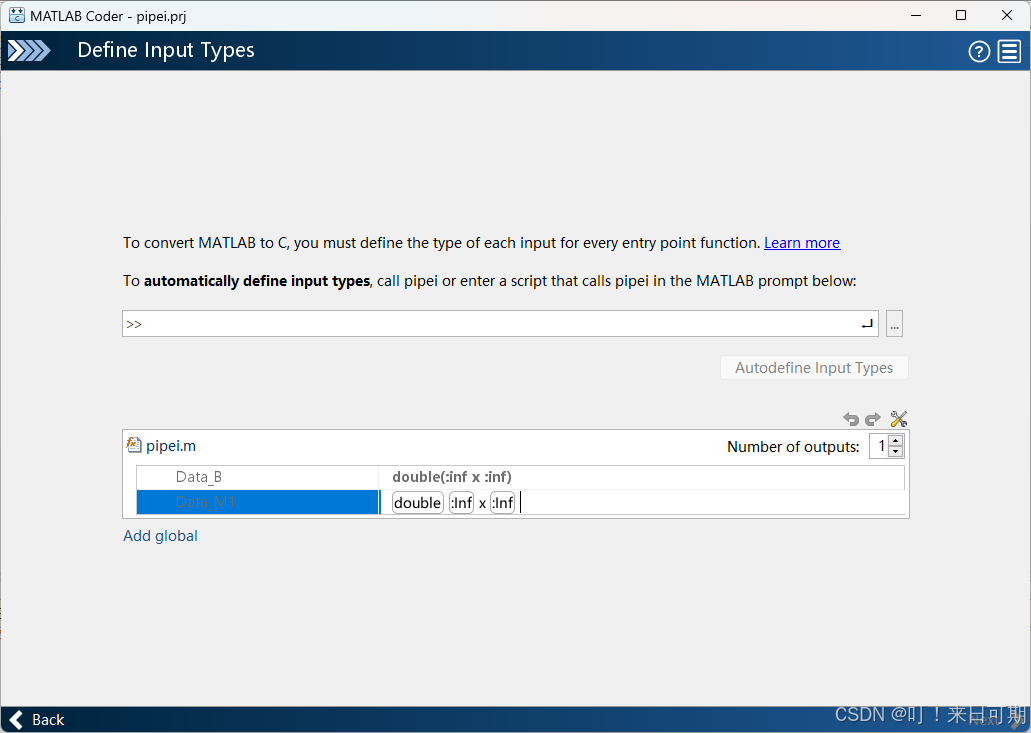Go Back to the previous step

pyautogui.click(x=37, y=720)
